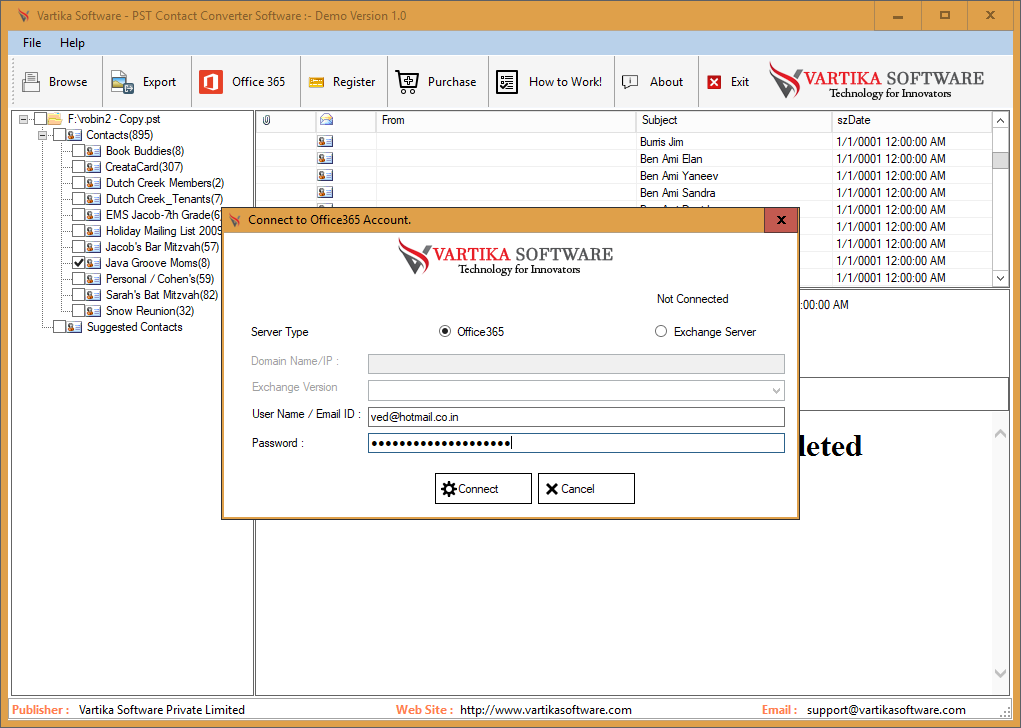Check the Snow Reunion(32) checkbox
Screen dimensions: 1021x728
click(78, 311)
